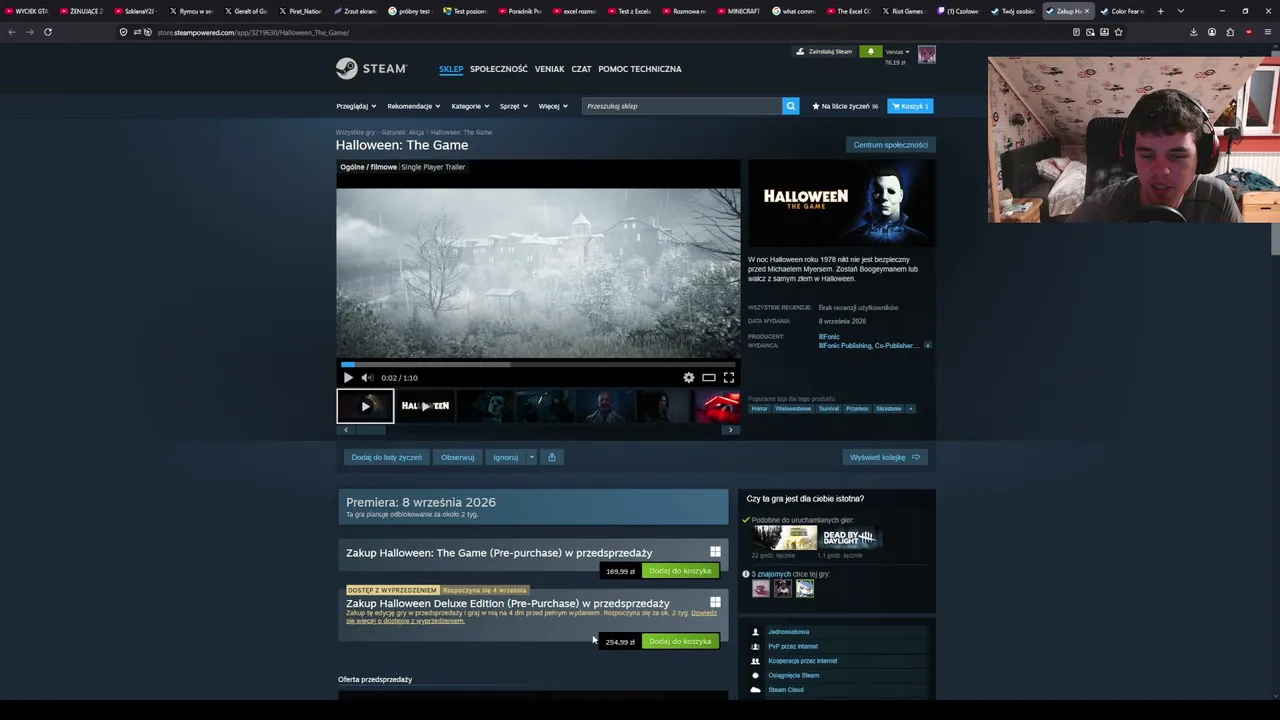Viewport: 1280px width, 720px height.
Task: Open the Venus account dropdown
Action: click(896, 51)
